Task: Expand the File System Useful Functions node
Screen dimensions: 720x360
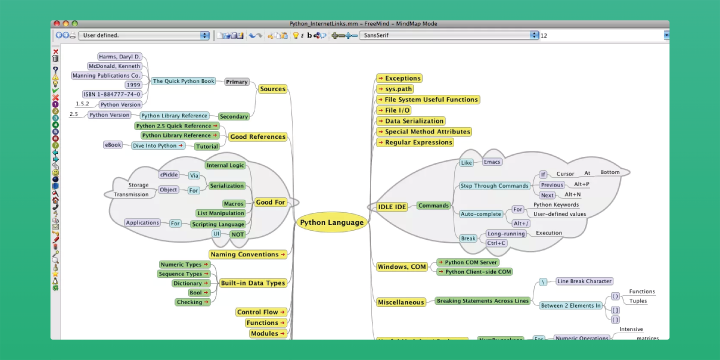Action: point(428,100)
